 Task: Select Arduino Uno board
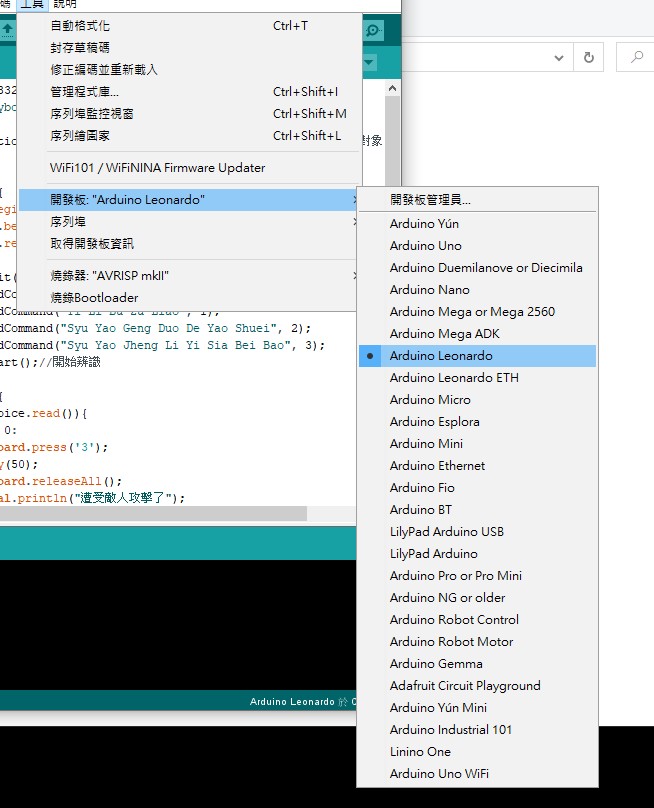(477, 246)
